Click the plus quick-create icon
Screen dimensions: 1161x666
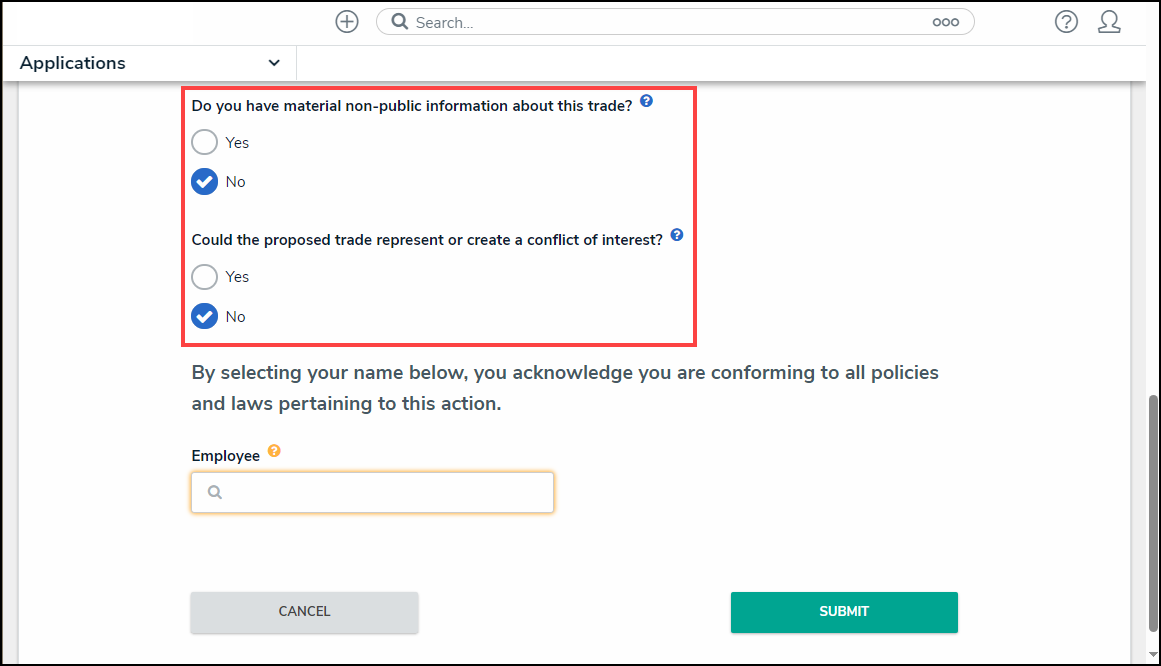(x=347, y=22)
